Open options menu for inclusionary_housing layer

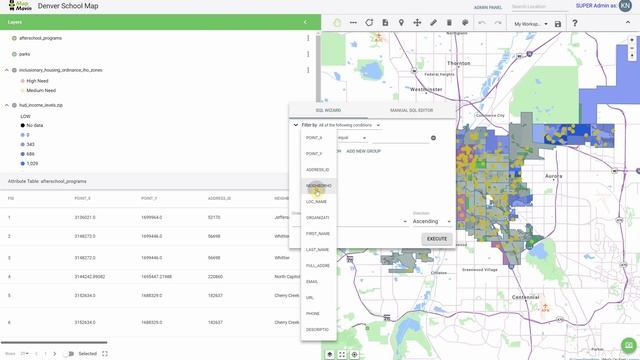click(x=308, y=70)
